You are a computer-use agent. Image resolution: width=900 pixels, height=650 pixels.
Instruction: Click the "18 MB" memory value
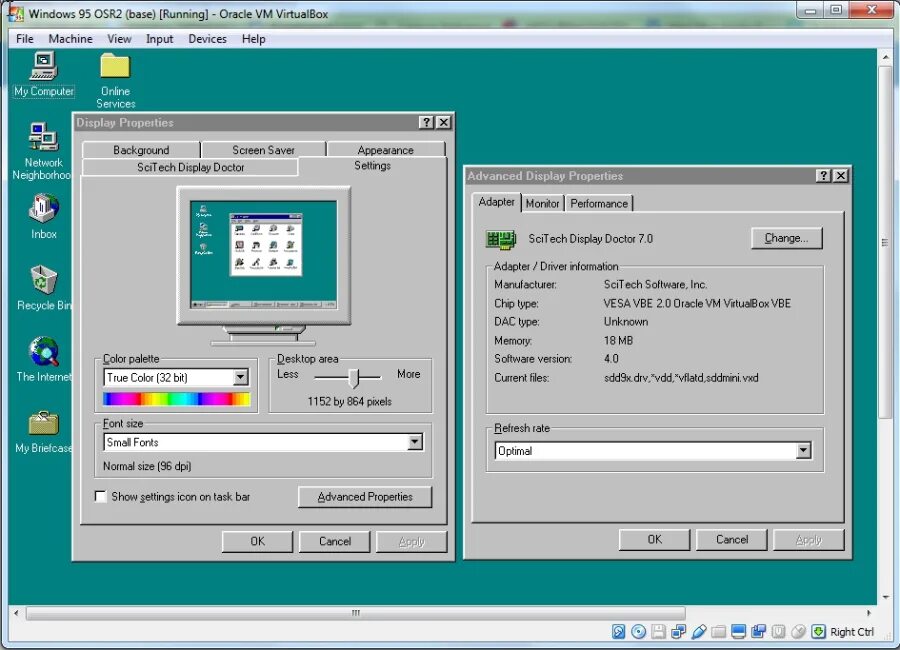tap(618, 341)
